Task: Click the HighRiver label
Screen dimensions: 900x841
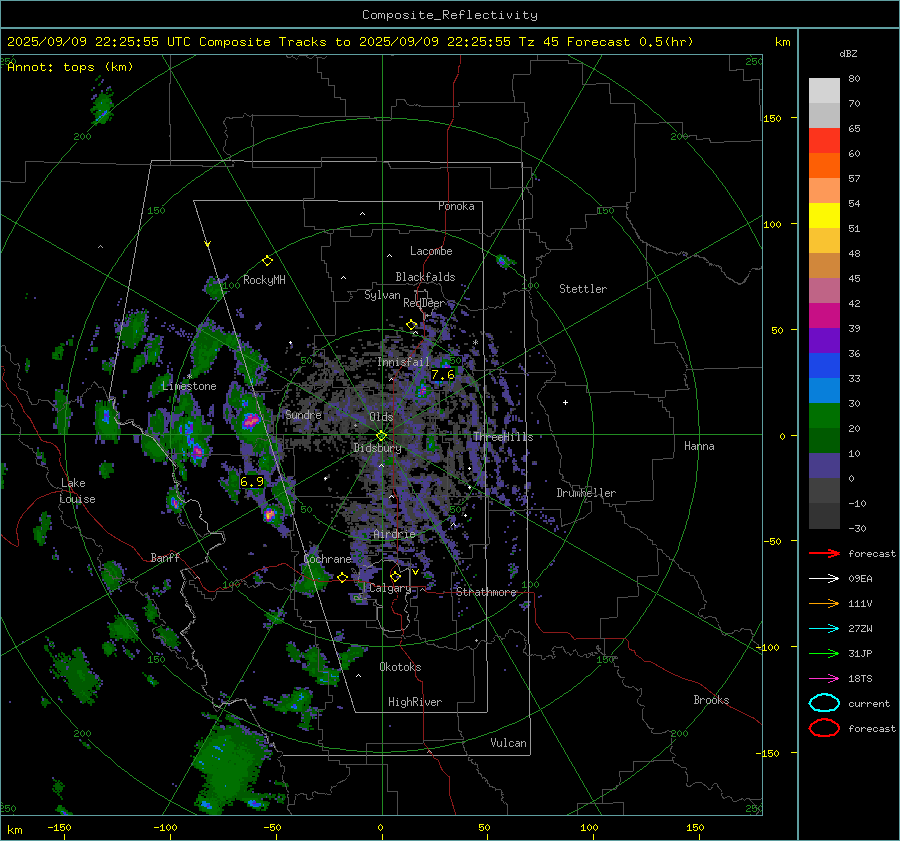Action: 415,702
